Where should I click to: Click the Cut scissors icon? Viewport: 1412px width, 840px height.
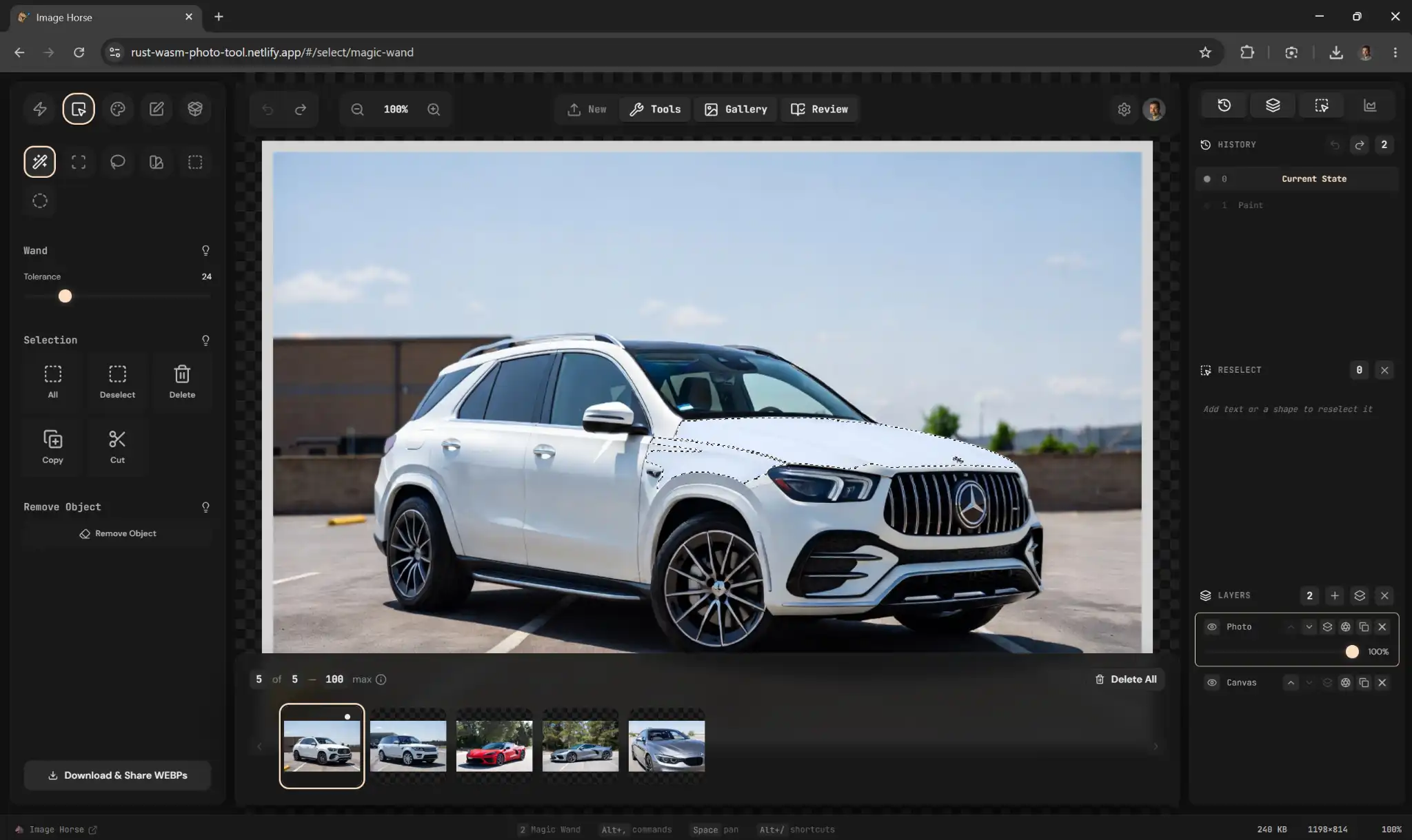(118, 440)
